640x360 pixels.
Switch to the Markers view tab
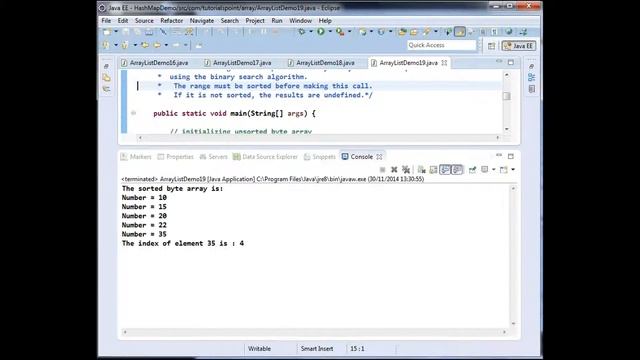[x=136, y=157]
